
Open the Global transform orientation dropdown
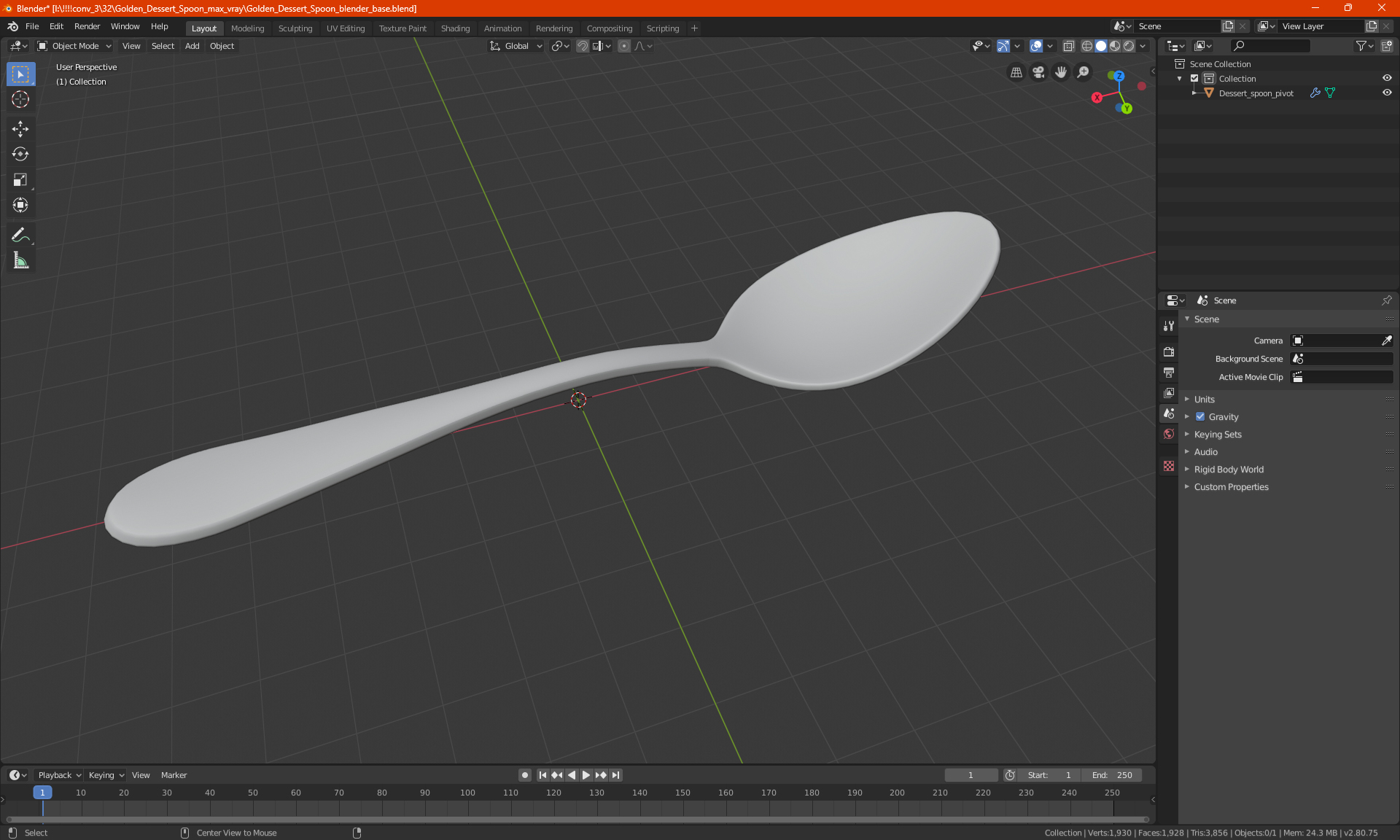click(516, 46)
